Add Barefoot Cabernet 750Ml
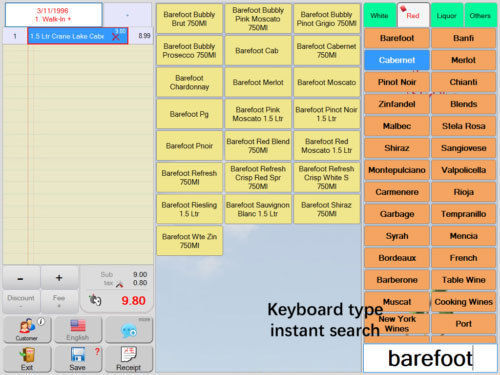Image resolution: width=500 pixels, height=375 pixels. point(327,51)
